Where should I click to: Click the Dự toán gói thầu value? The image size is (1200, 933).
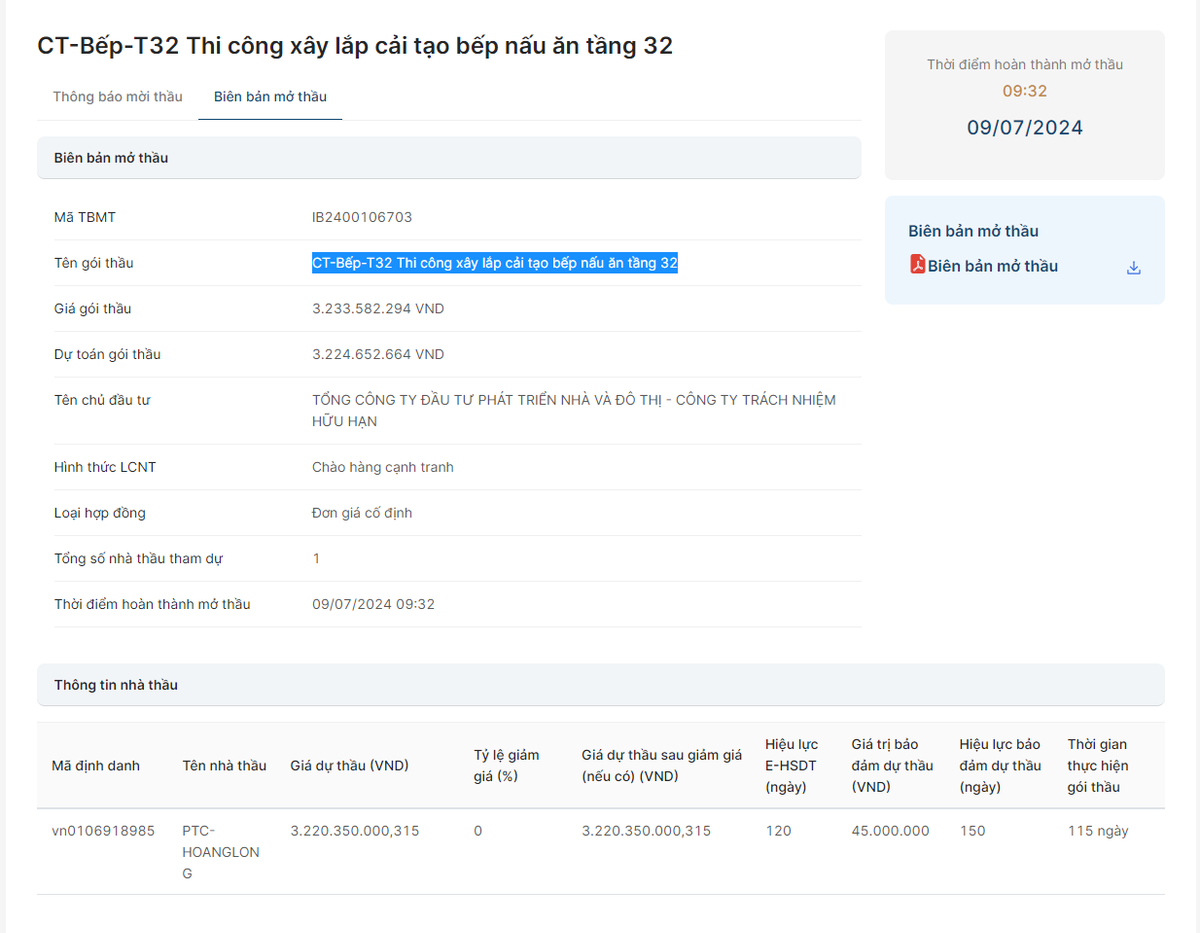pyautogui.click(x=378, y=355)
